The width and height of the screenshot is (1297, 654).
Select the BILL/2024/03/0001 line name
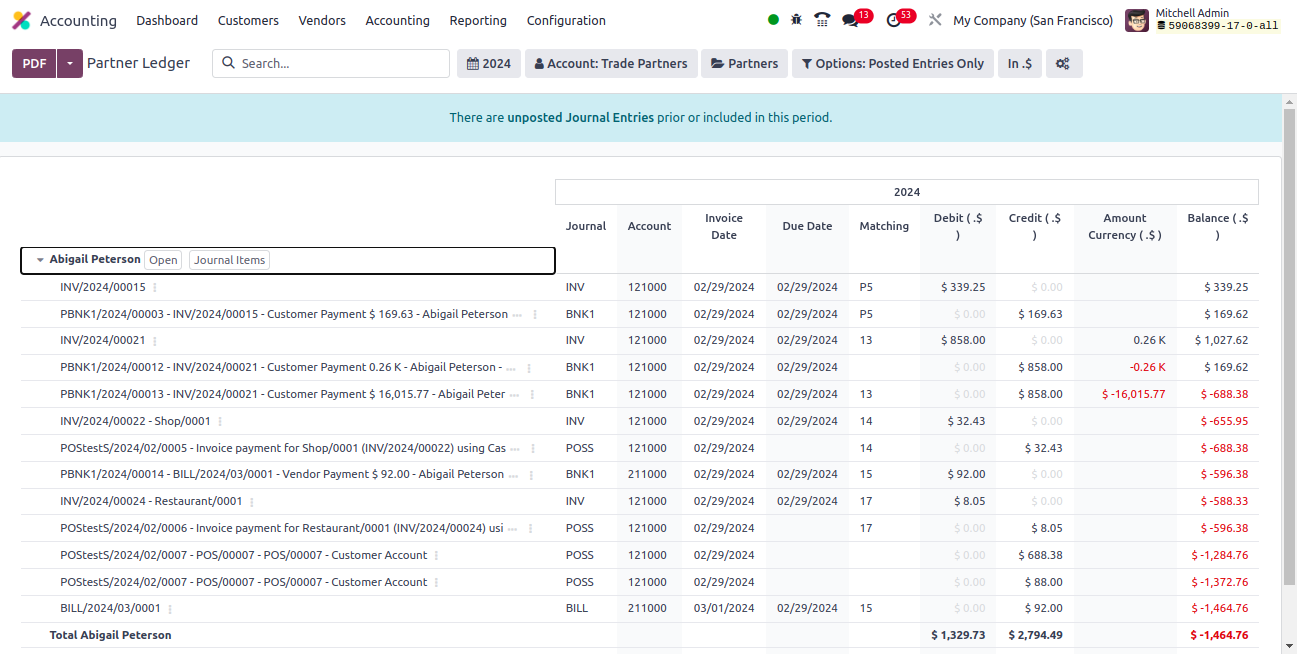tap(110, 608)
